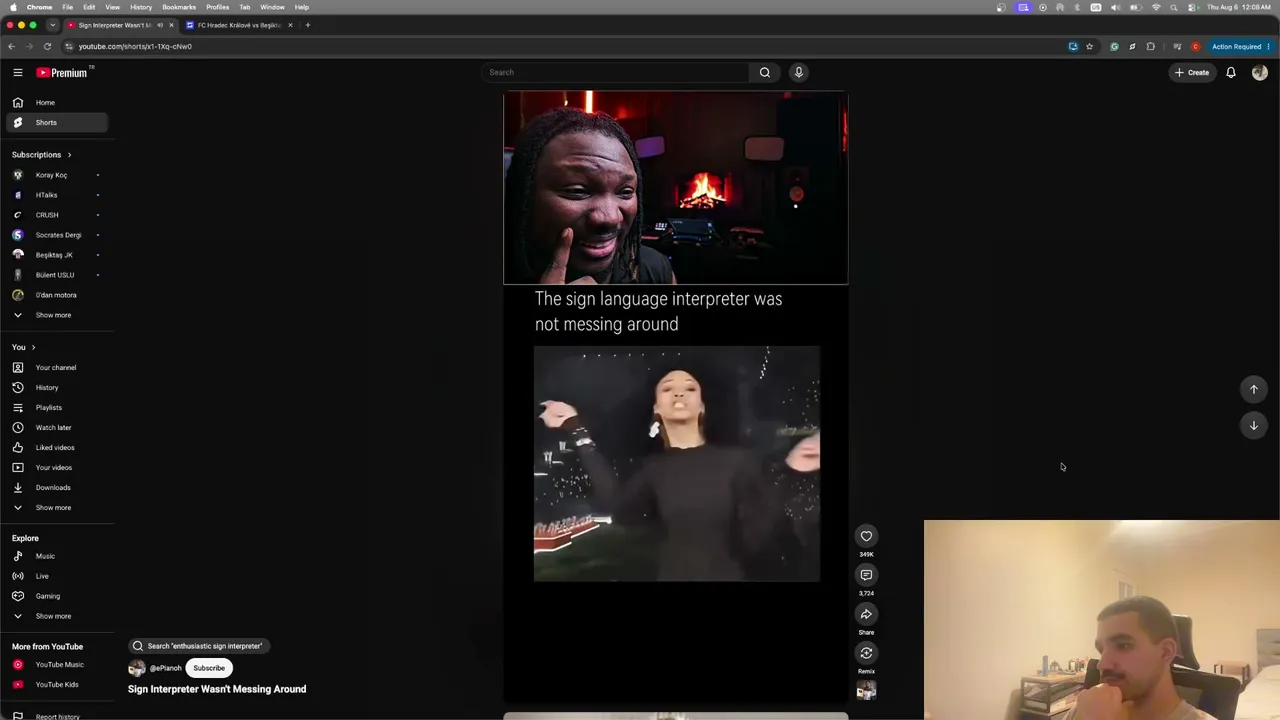This screenshot has height=720, width=1280.
Task: Open YouTube Kids
Action: [x=56, y=684]
